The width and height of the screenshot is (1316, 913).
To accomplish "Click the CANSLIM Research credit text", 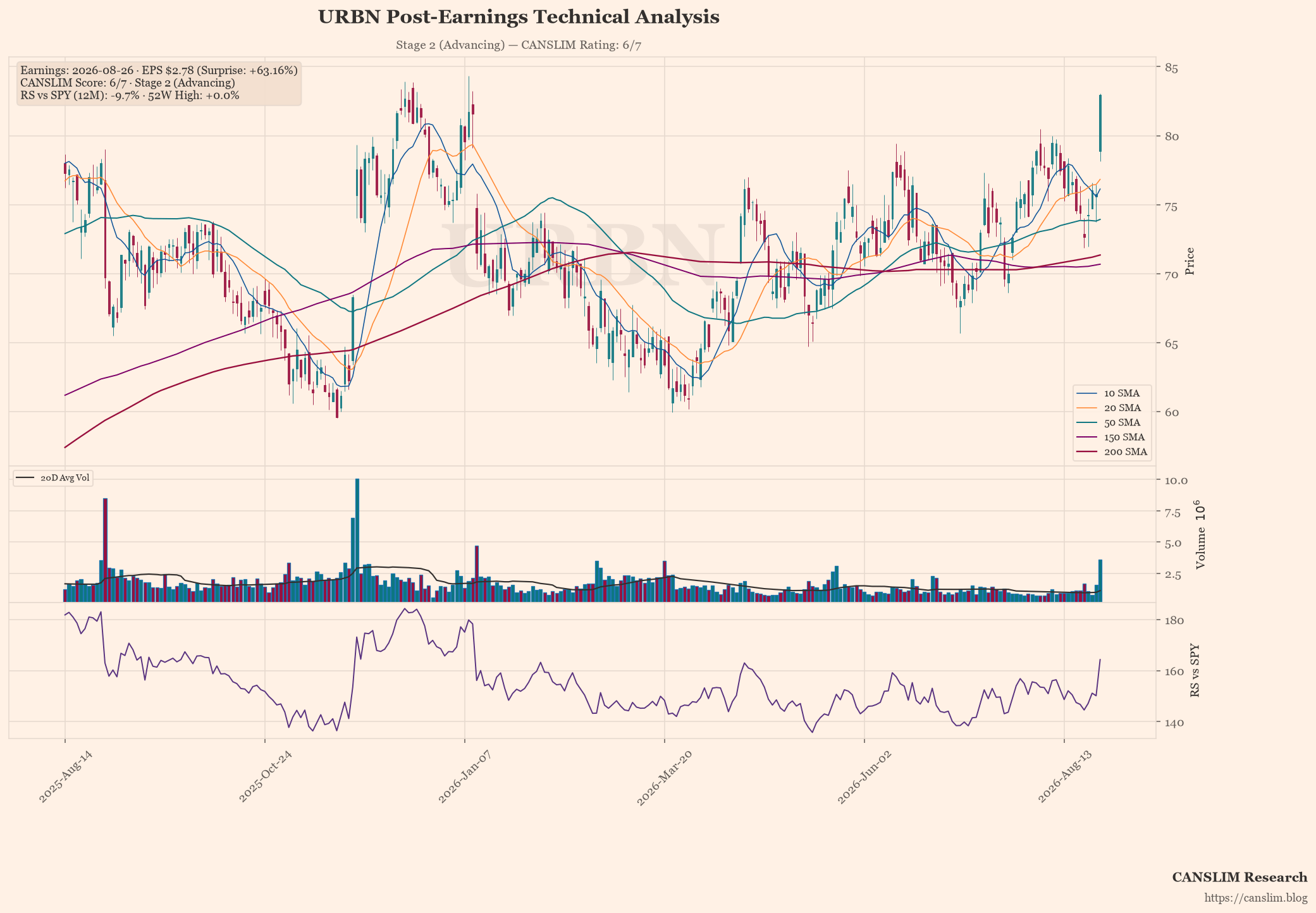I will (x=1239, y=878).
